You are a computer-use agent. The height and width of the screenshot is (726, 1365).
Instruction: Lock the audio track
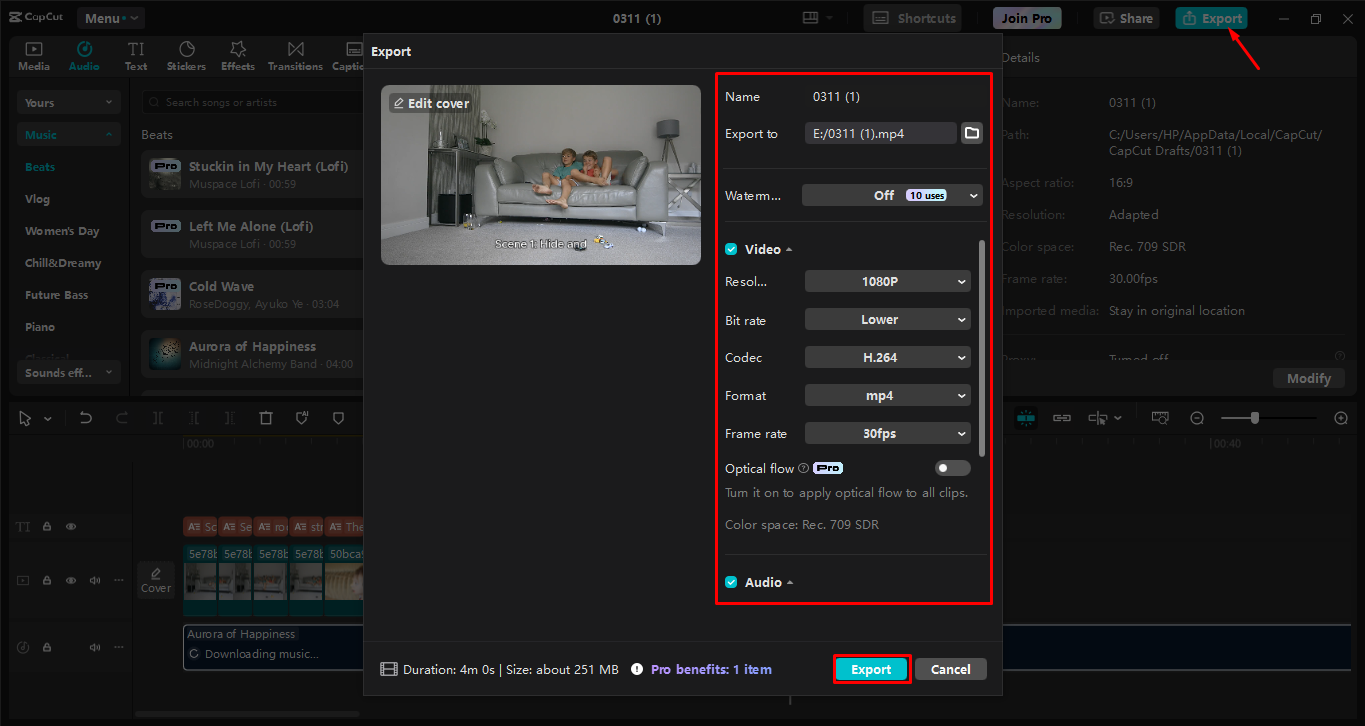point(47,647)
